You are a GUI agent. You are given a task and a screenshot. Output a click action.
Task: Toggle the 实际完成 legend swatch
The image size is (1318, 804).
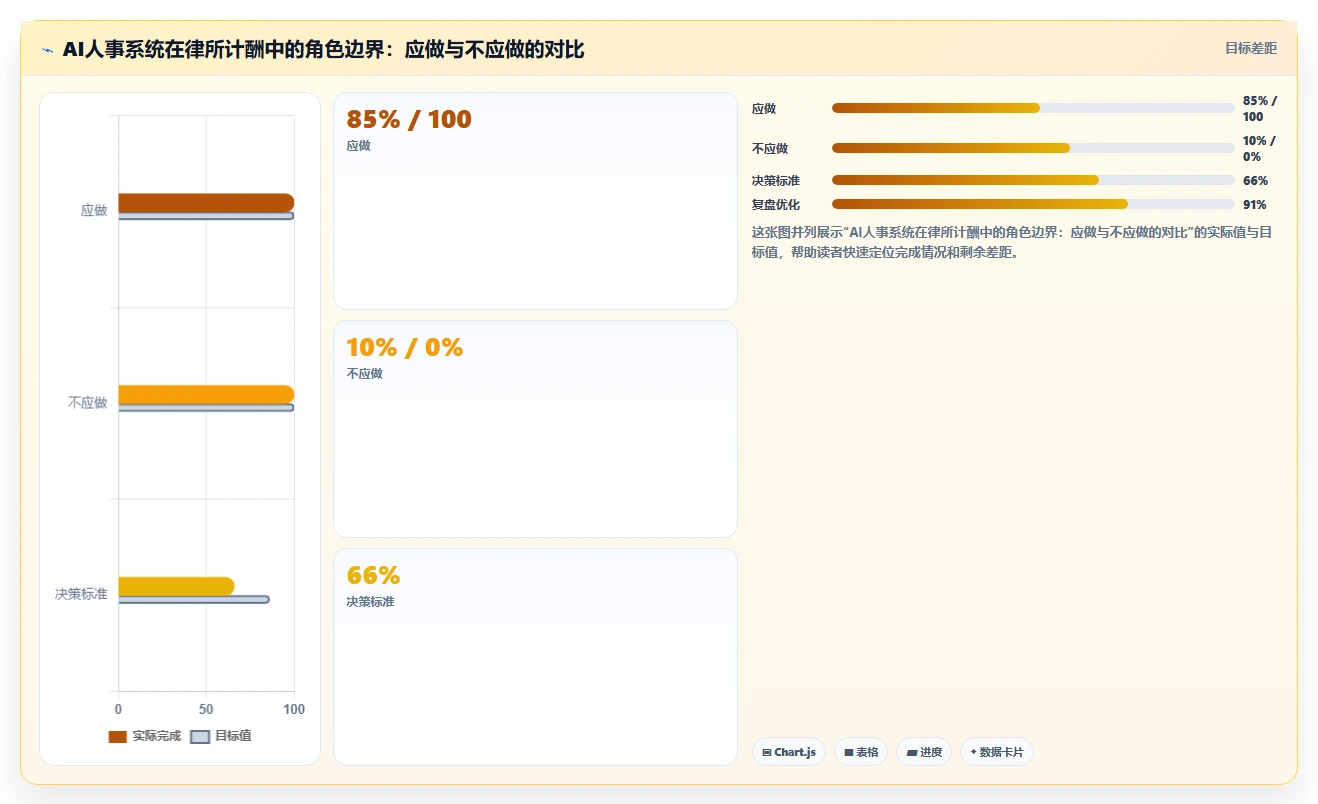click(x=118, y=736)
